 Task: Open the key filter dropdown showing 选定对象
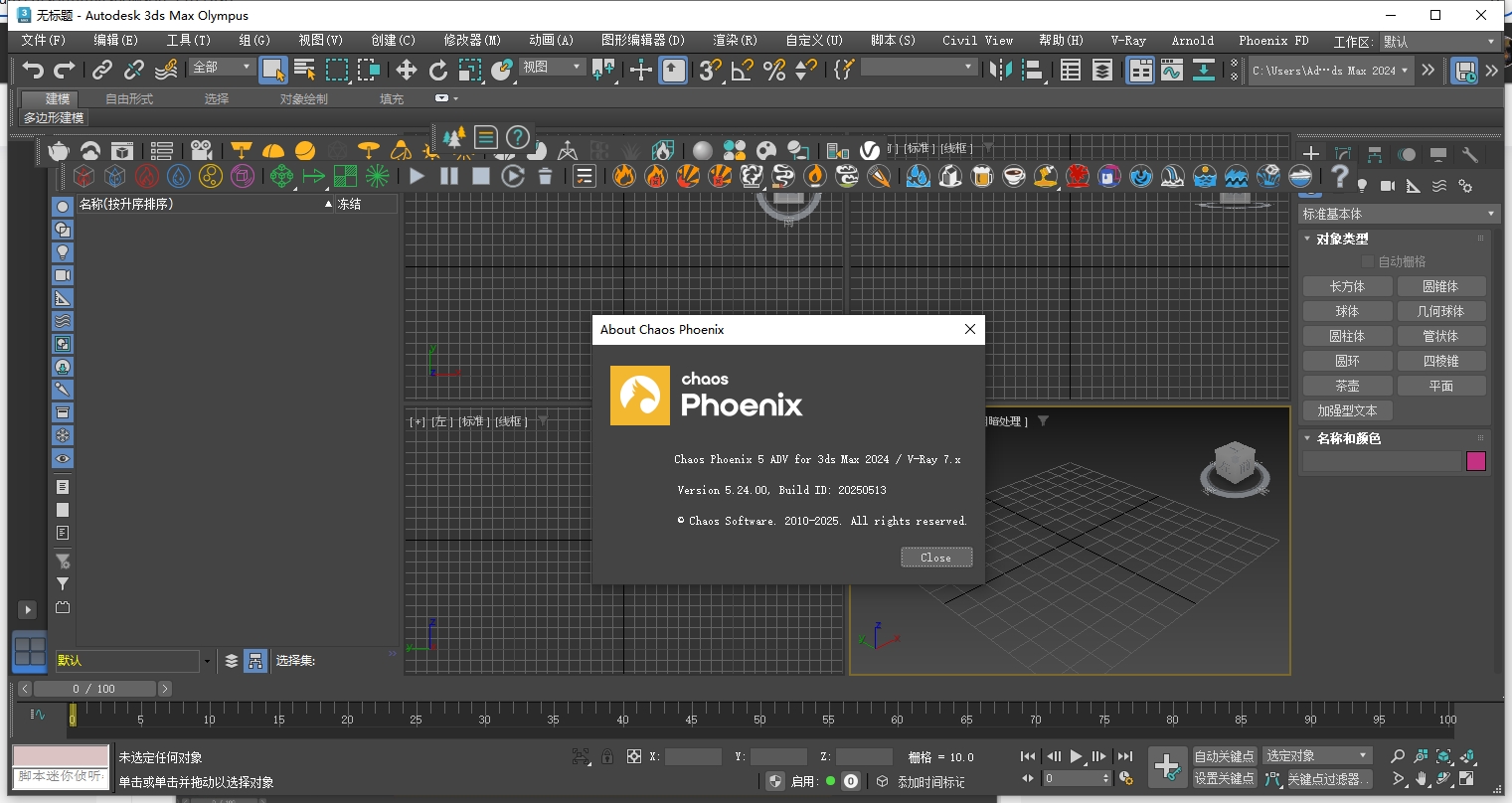(1316, 755)
